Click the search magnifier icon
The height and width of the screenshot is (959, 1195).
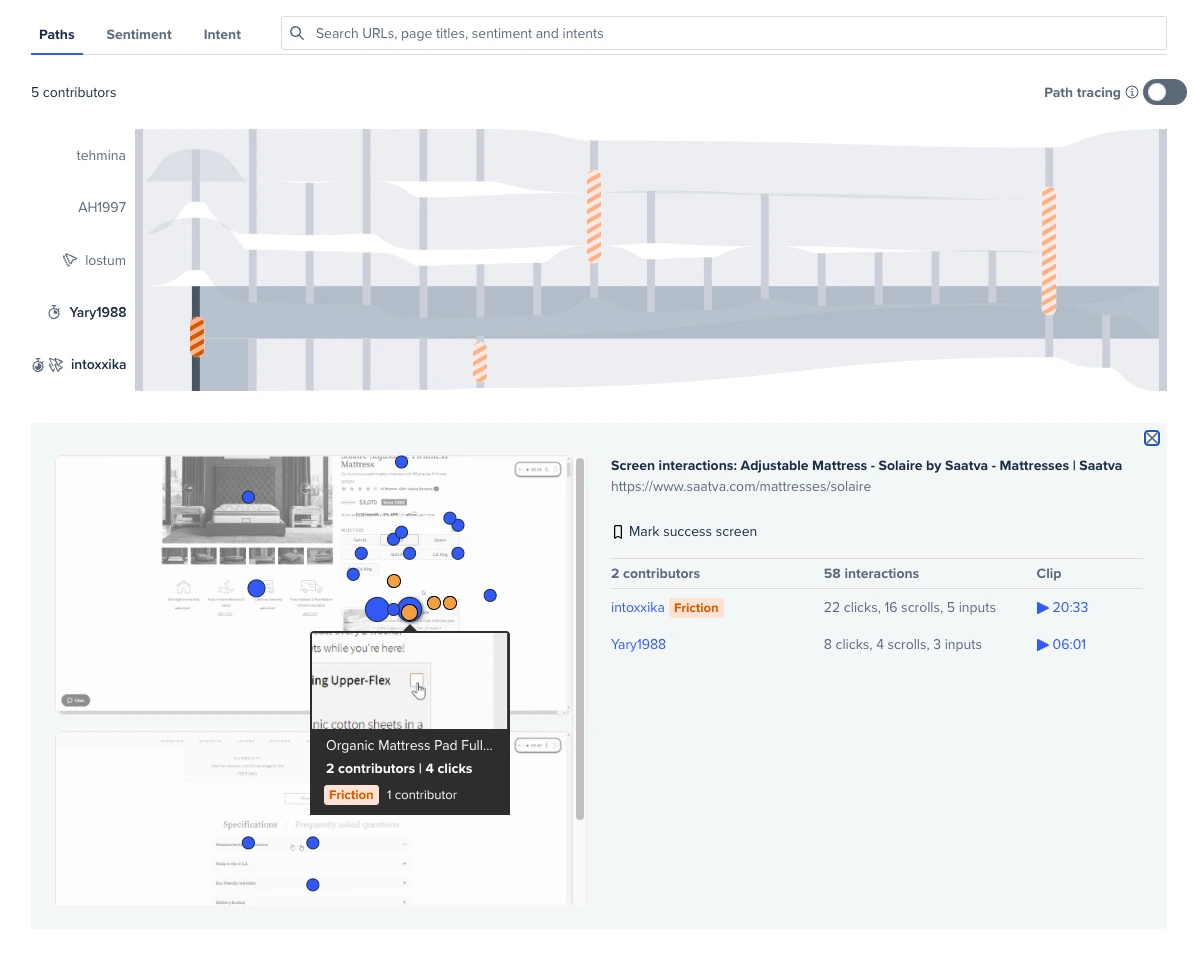297,34
